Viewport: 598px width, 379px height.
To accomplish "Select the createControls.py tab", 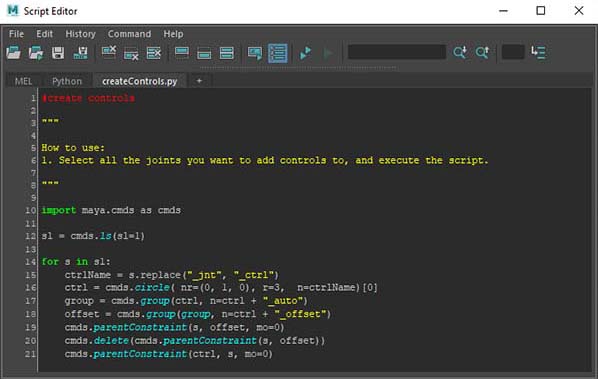I will [140, 81].
